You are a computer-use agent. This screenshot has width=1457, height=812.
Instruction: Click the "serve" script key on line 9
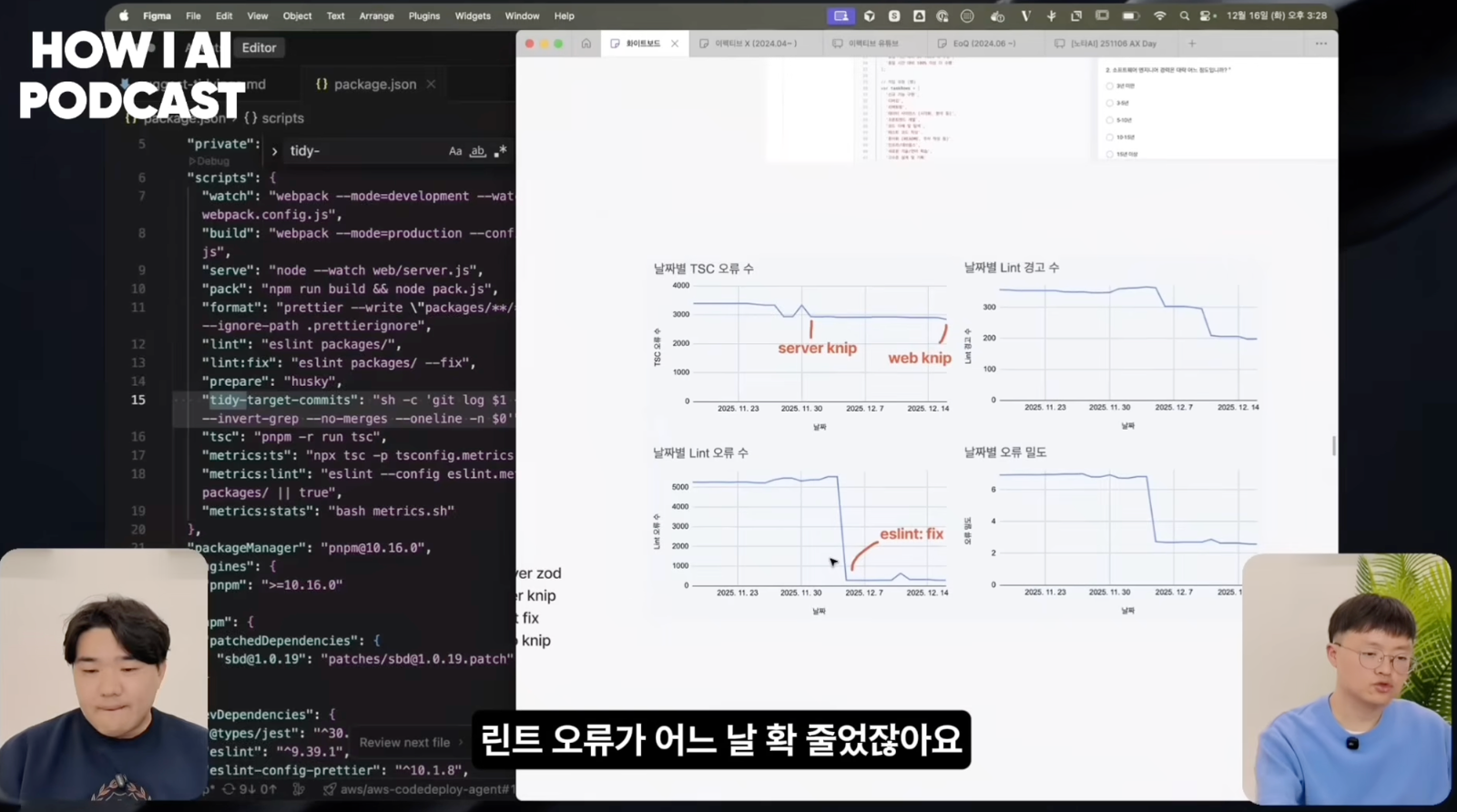point(228,270)
